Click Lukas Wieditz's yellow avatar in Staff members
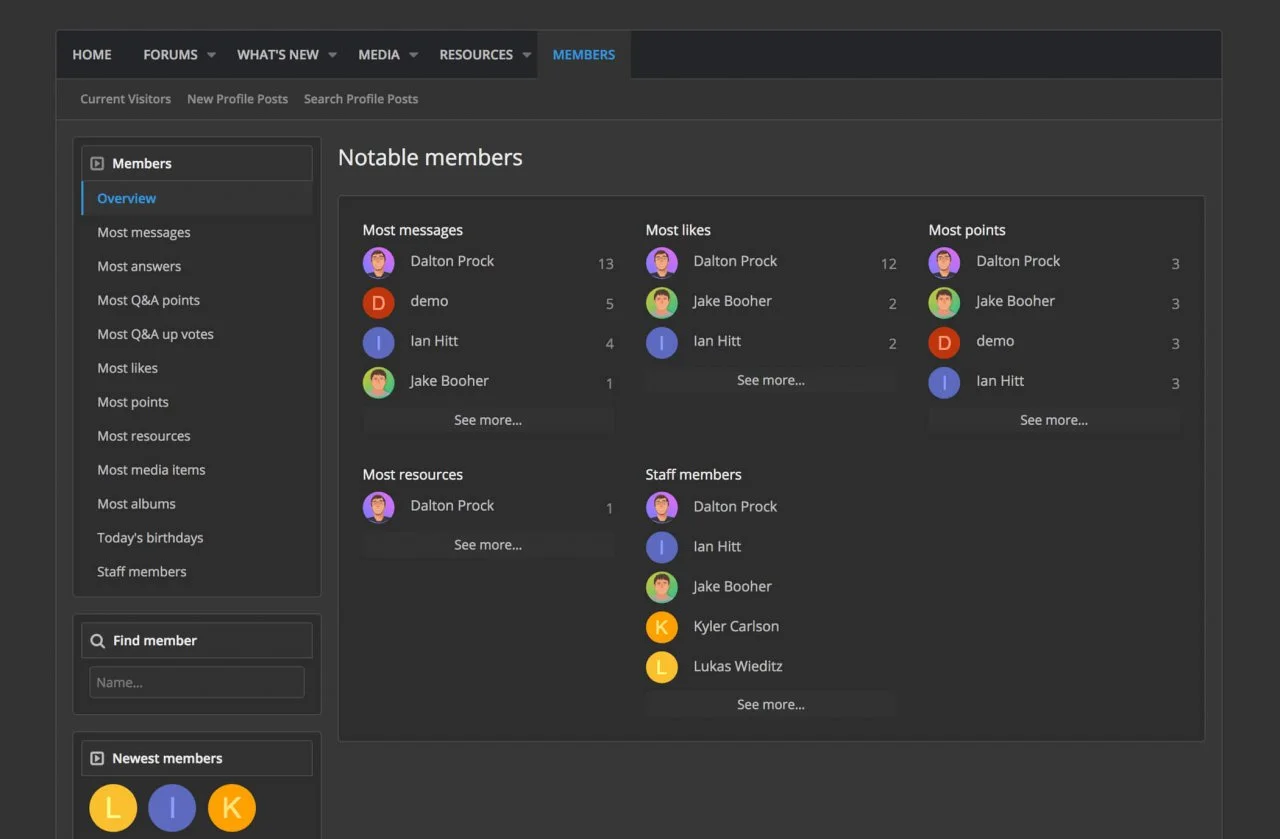The width and height of the screenshot is (1280, 839). tap(661, 667)
